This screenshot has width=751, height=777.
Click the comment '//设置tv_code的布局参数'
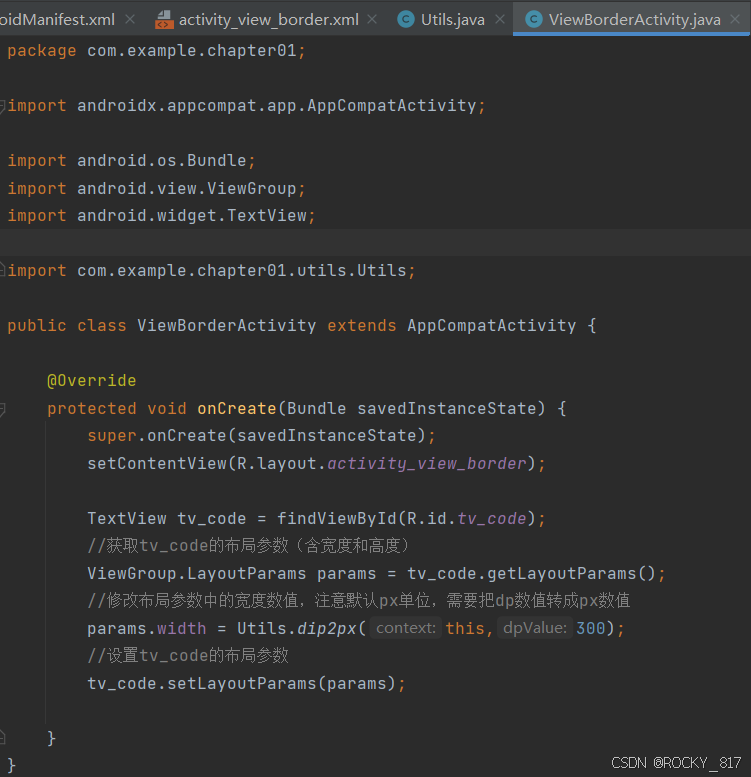(188, 656)
